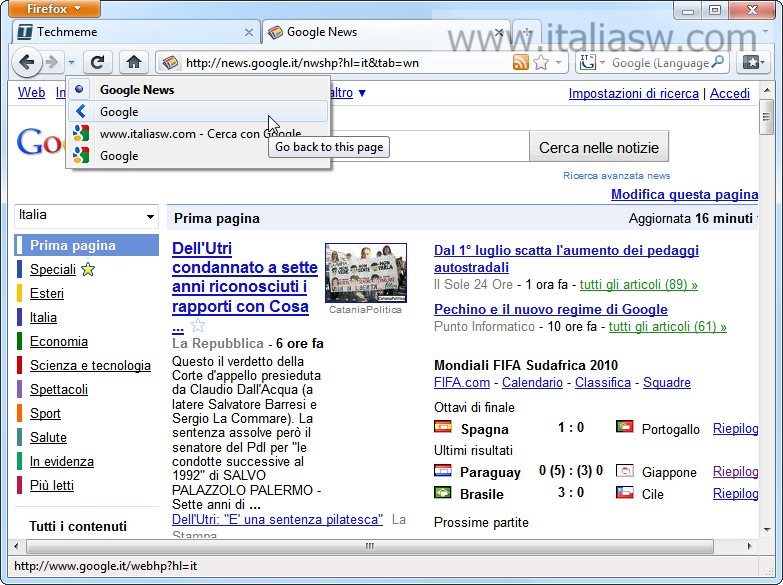This screenshot has width=783, height=585.
Task: Open Riepilogo for Spagna vs Portogallo
Action: pyautogui.click(x=735, y=429)
